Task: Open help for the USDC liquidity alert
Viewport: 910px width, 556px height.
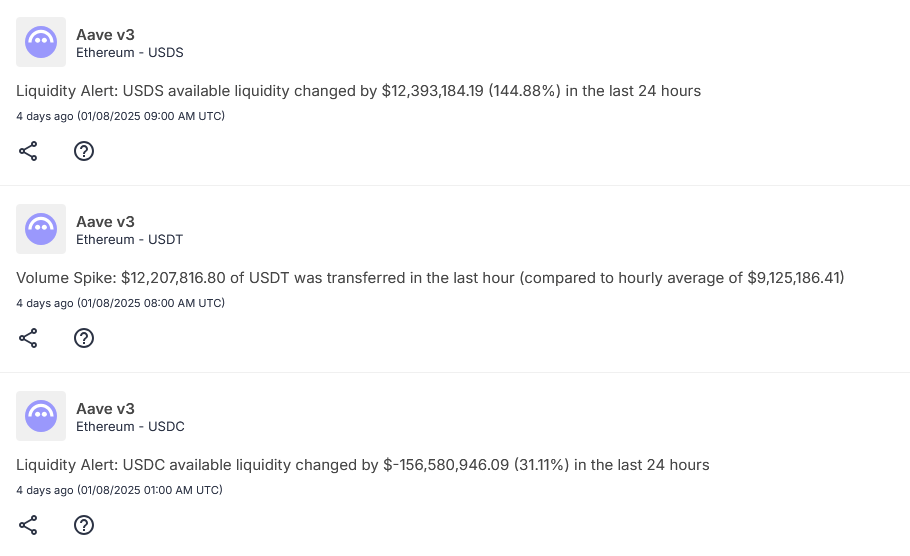Action: click(x=84, y=525)
